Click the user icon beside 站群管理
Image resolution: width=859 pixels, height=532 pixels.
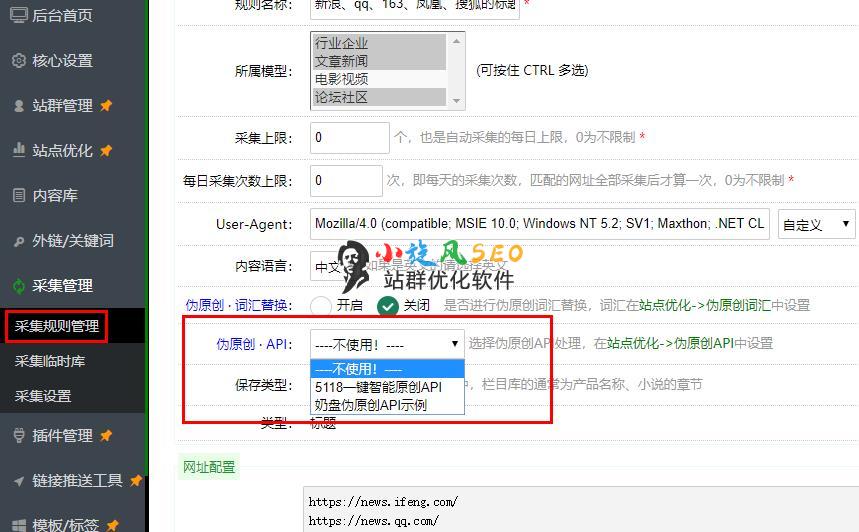[x=19, y=106]
